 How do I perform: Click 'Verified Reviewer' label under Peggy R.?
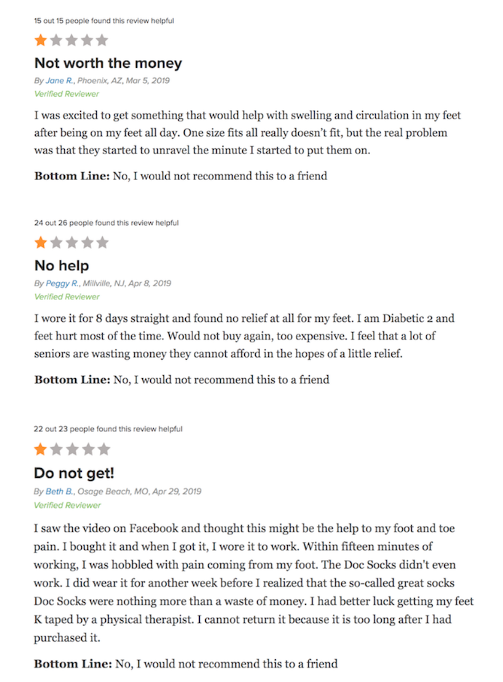coord(67,297)
